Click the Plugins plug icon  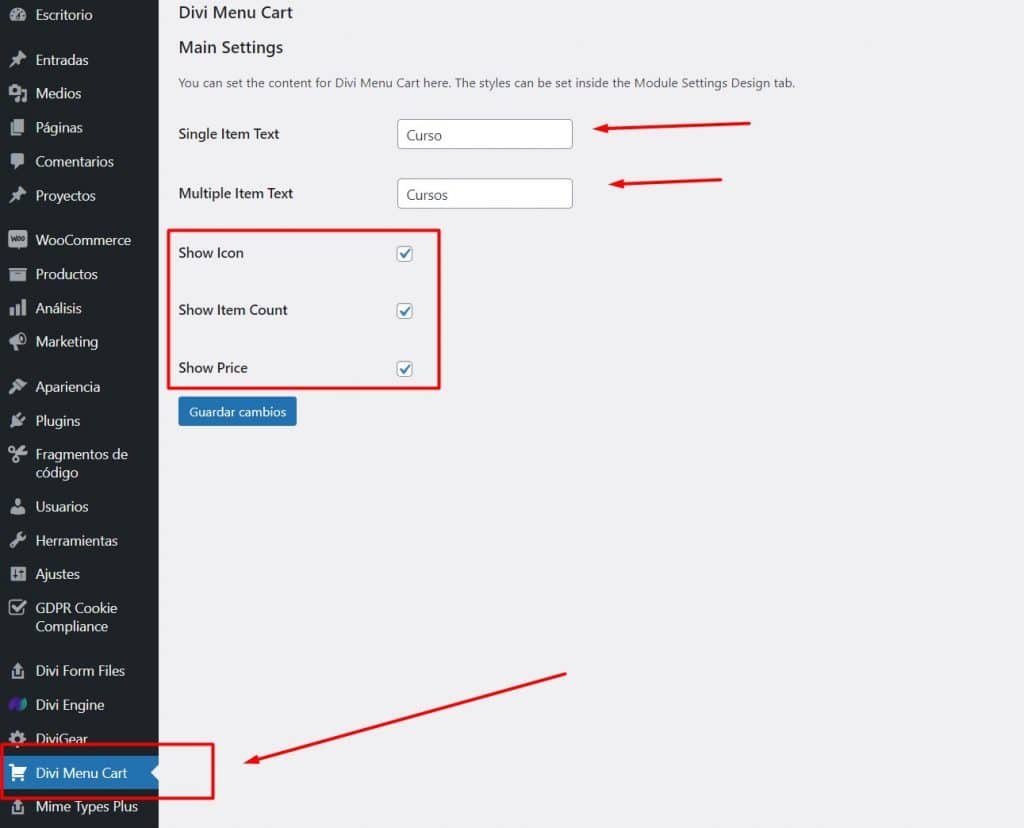pos(18,421)
